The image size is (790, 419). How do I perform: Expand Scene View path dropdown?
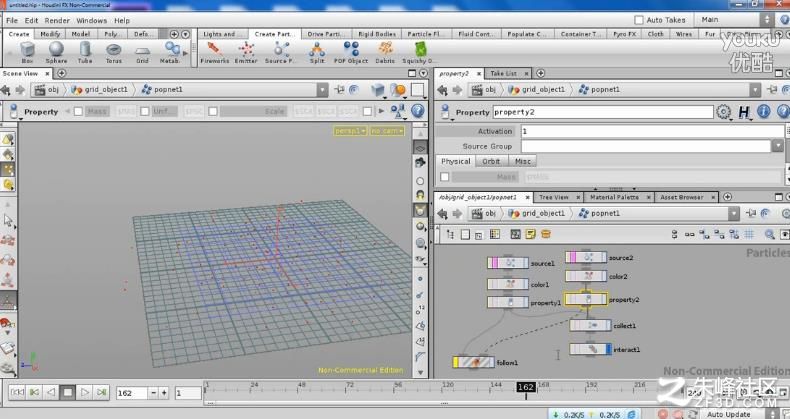pyautogui.click(x=322, y=90)
